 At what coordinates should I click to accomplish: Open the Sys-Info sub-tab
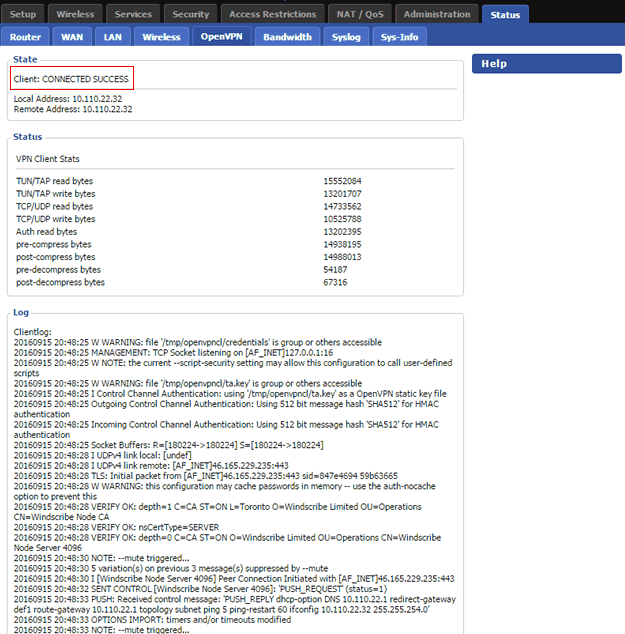click(399, 37)
